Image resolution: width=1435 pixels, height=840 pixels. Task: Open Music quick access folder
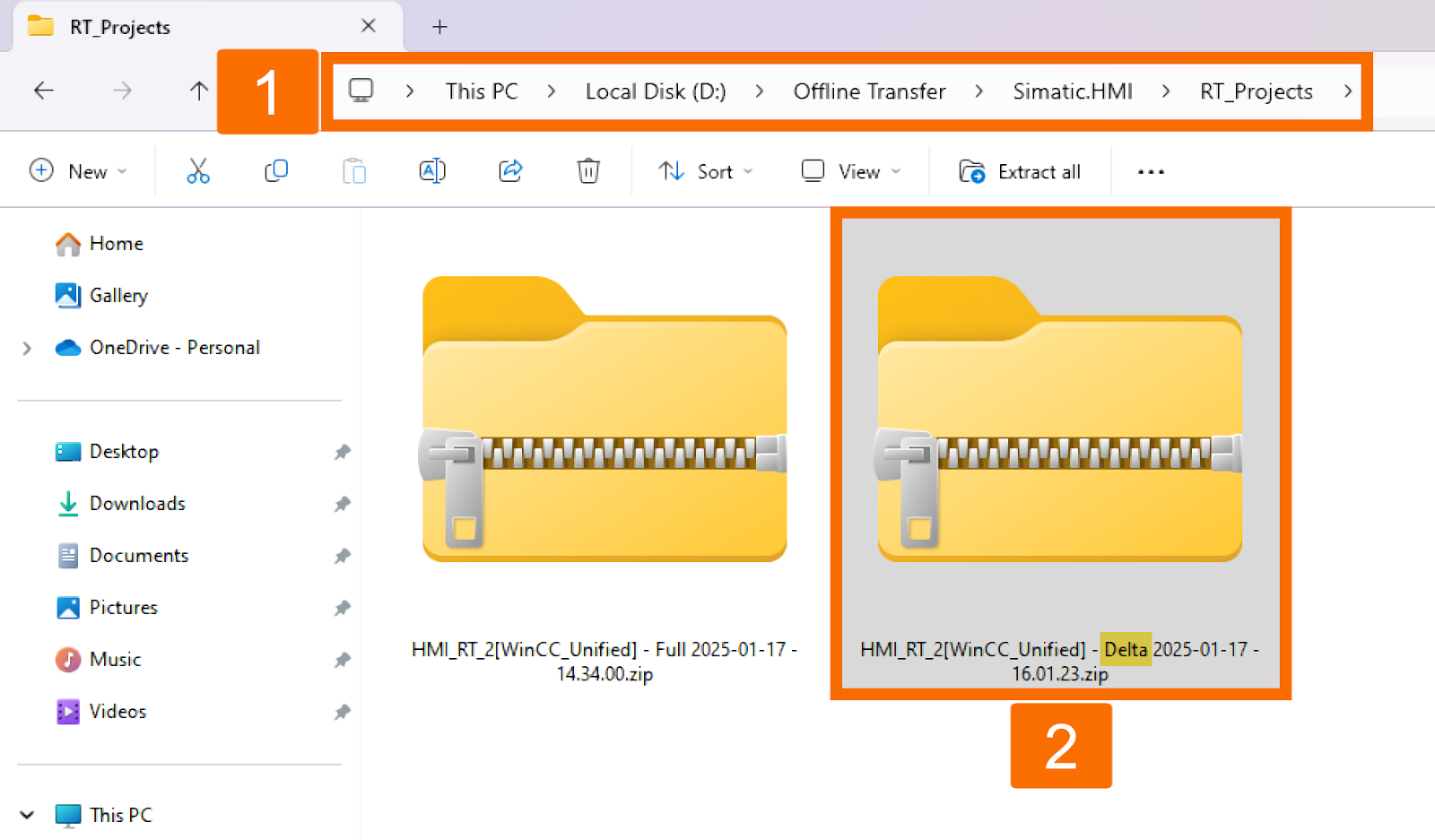[99, 660]
